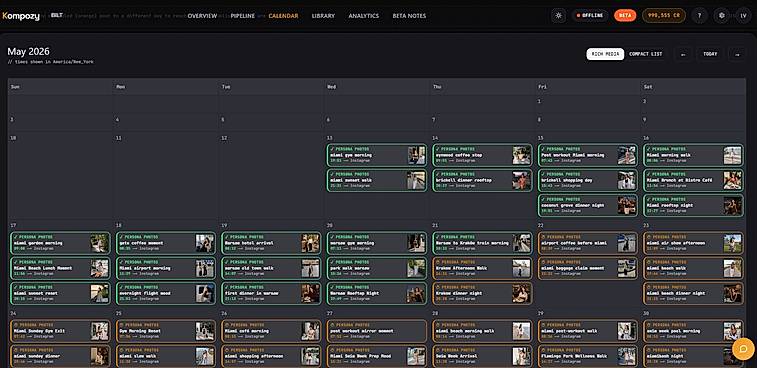Open the 'Warsaw hotel arrival' card
757x368 pixels.
pos(271,243)
